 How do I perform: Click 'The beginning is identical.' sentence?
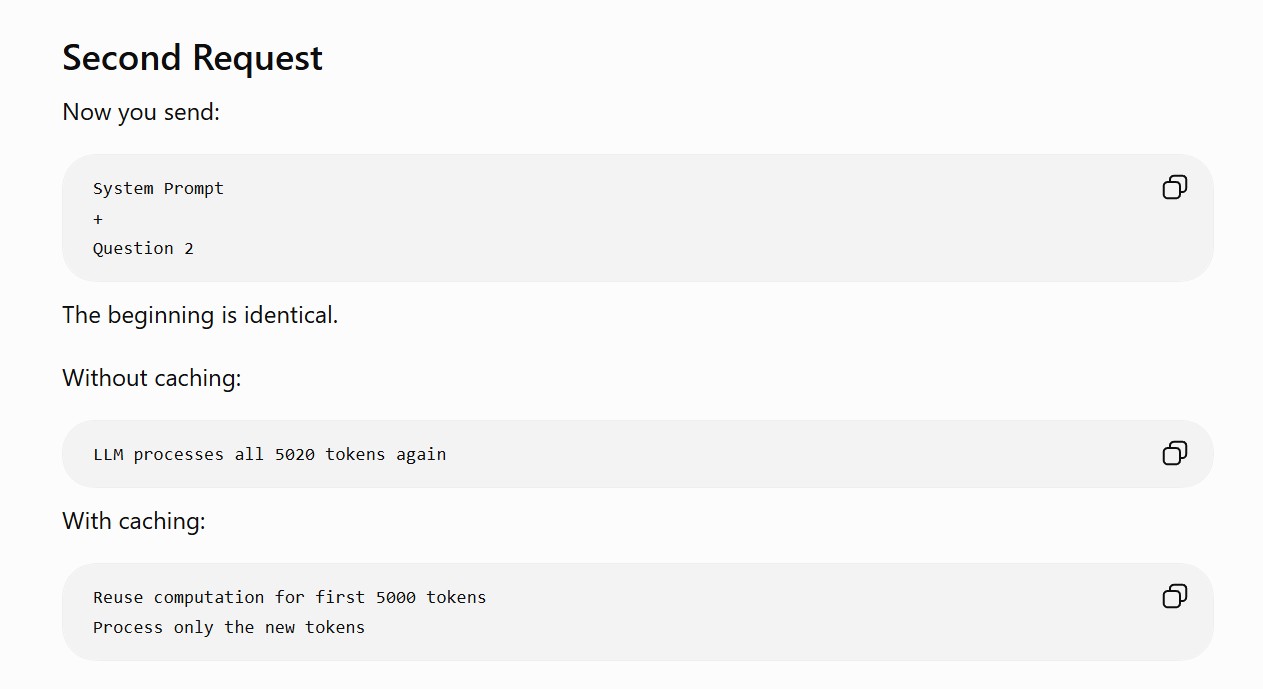click(x=200, y=315)
